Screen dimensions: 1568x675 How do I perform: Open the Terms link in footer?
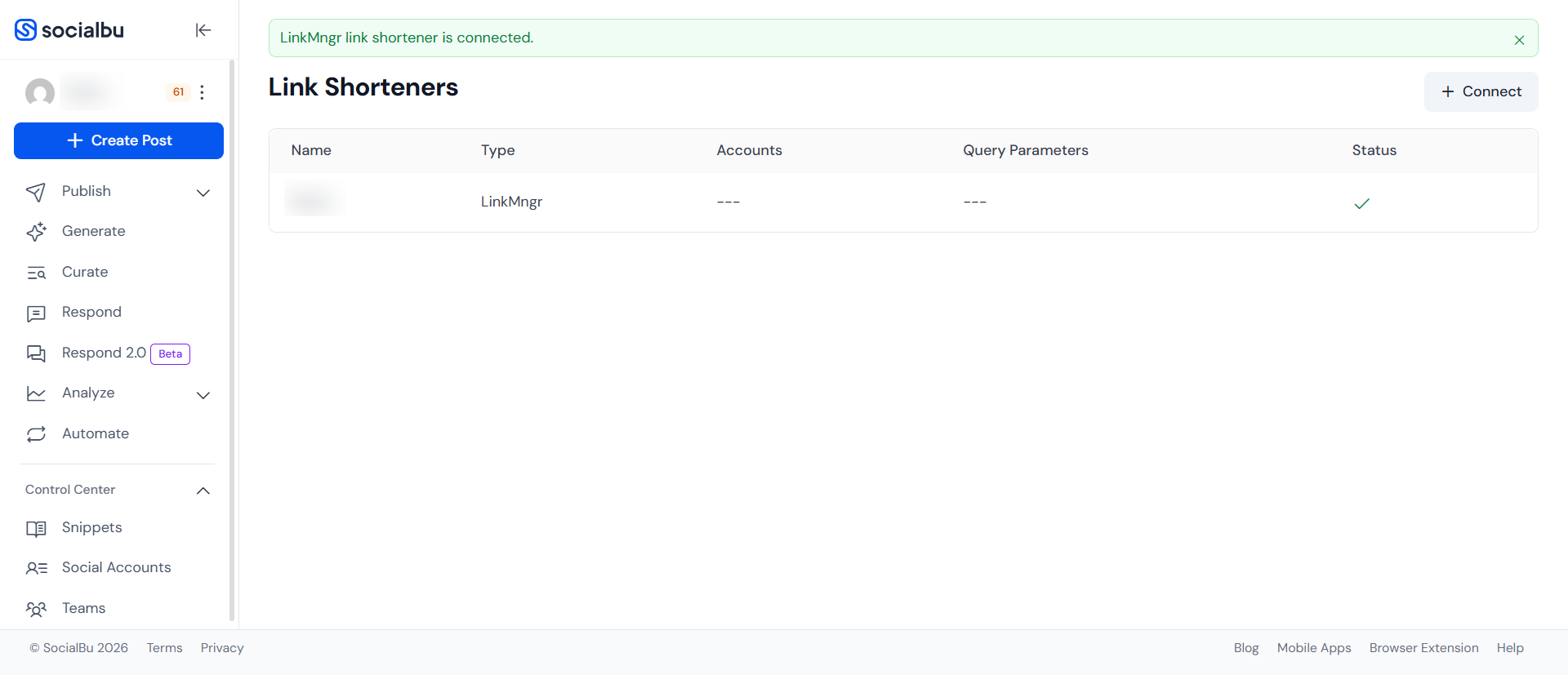coord(164,648)
